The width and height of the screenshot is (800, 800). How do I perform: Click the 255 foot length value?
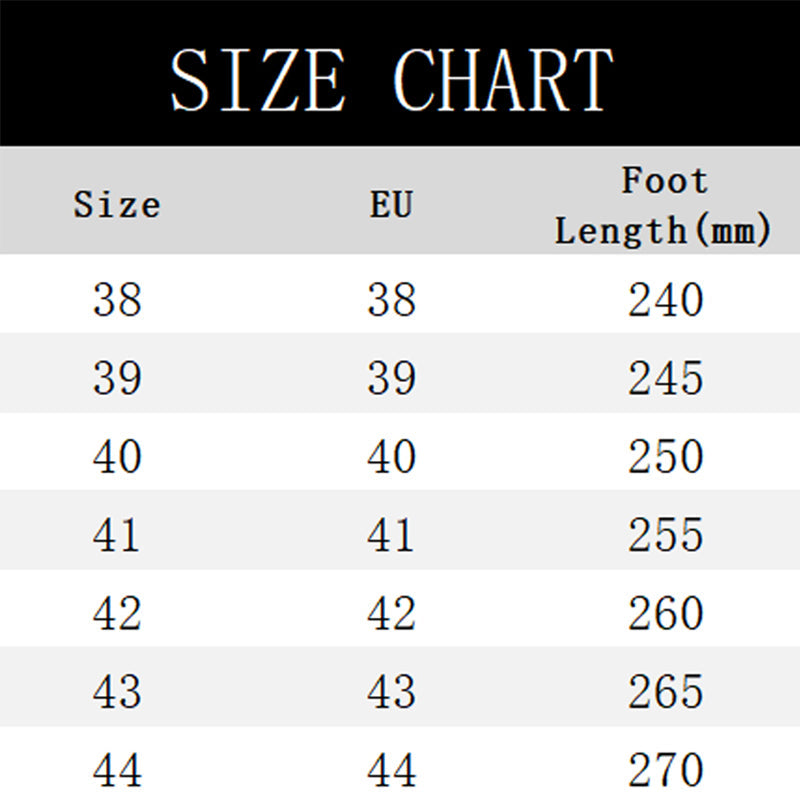pyautogui.click(x=666, y=536)
